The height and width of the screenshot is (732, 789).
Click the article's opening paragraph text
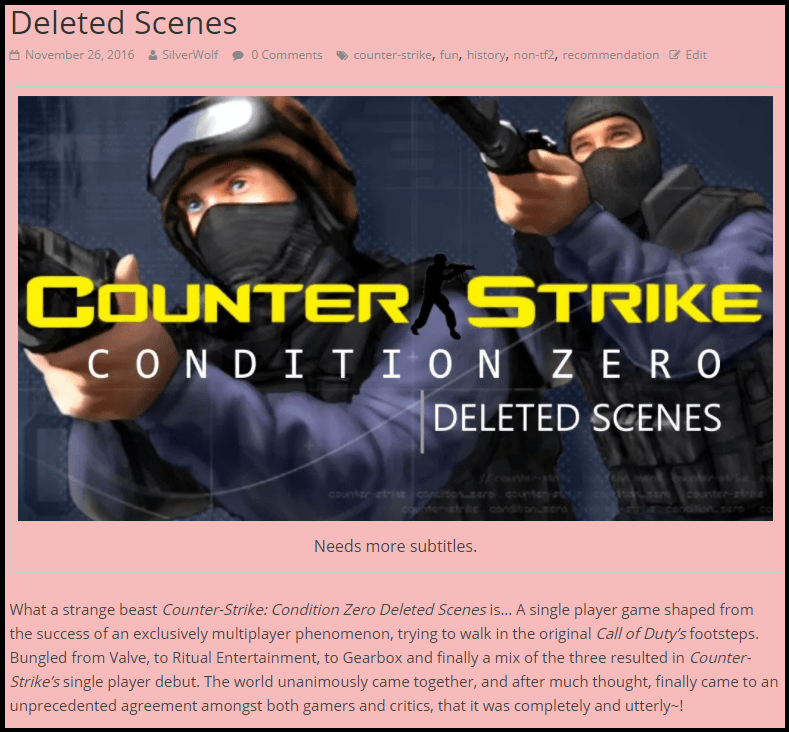(x=394, y=658)
